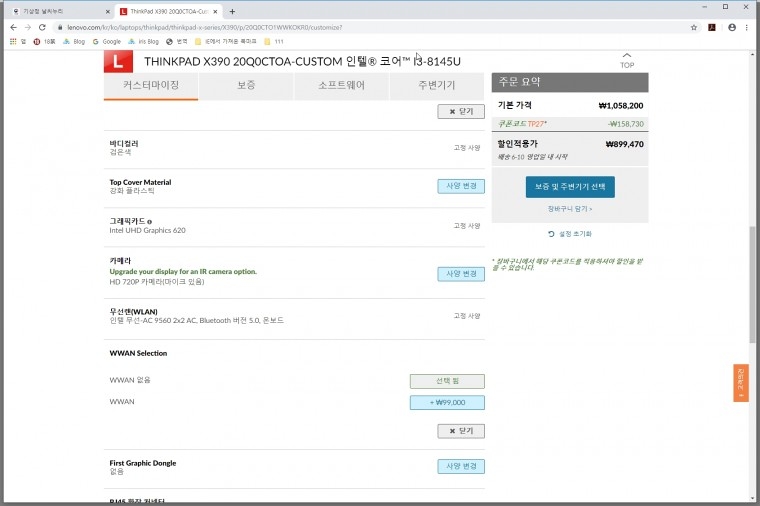Viewport: 760px width, 506px height.
Task: Open the PDF extension icon in toolbar
Action: point(712,28)
